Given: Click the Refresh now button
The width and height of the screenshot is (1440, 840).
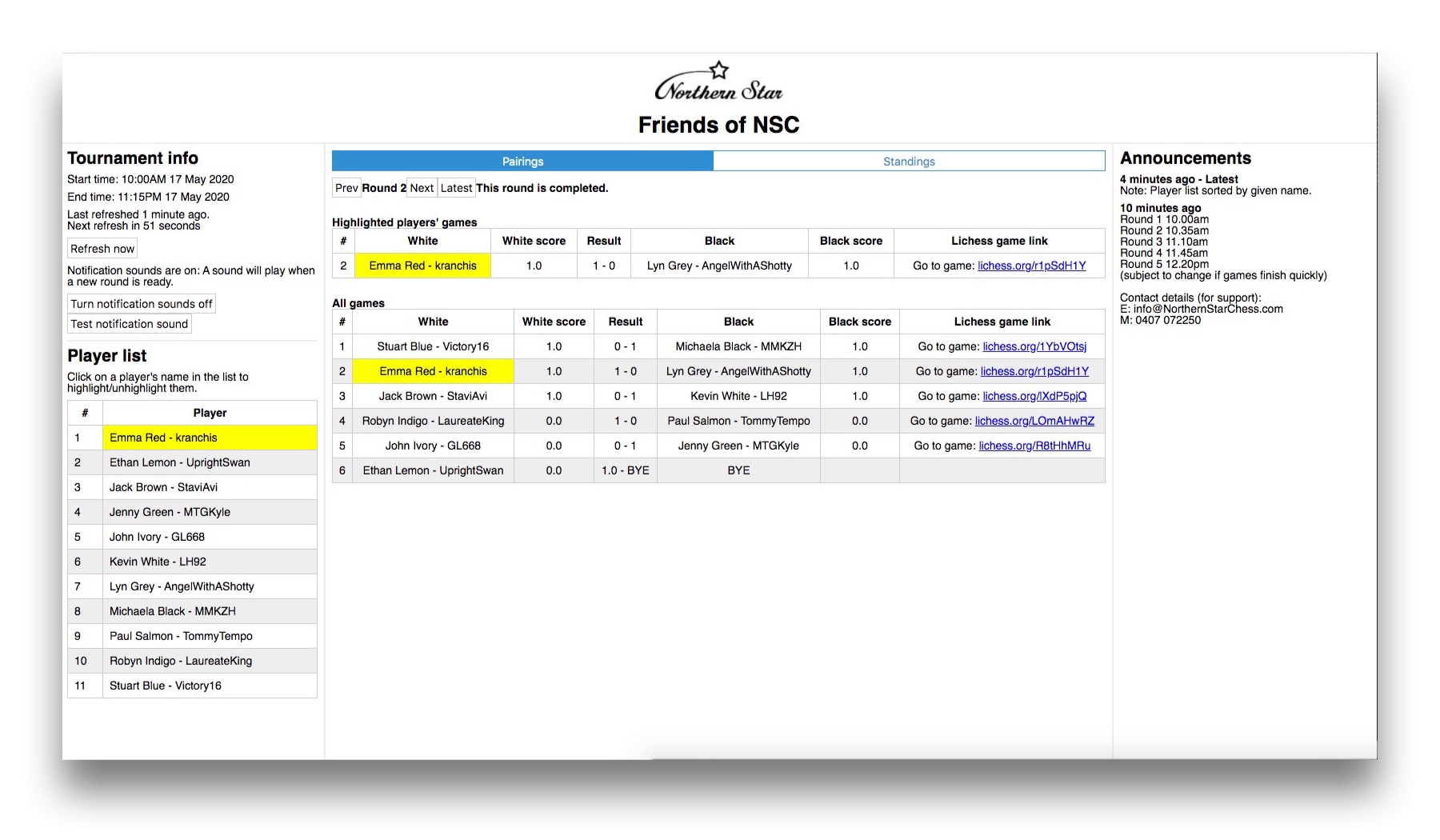Looking at the screenshot, I should pos(102,249).
